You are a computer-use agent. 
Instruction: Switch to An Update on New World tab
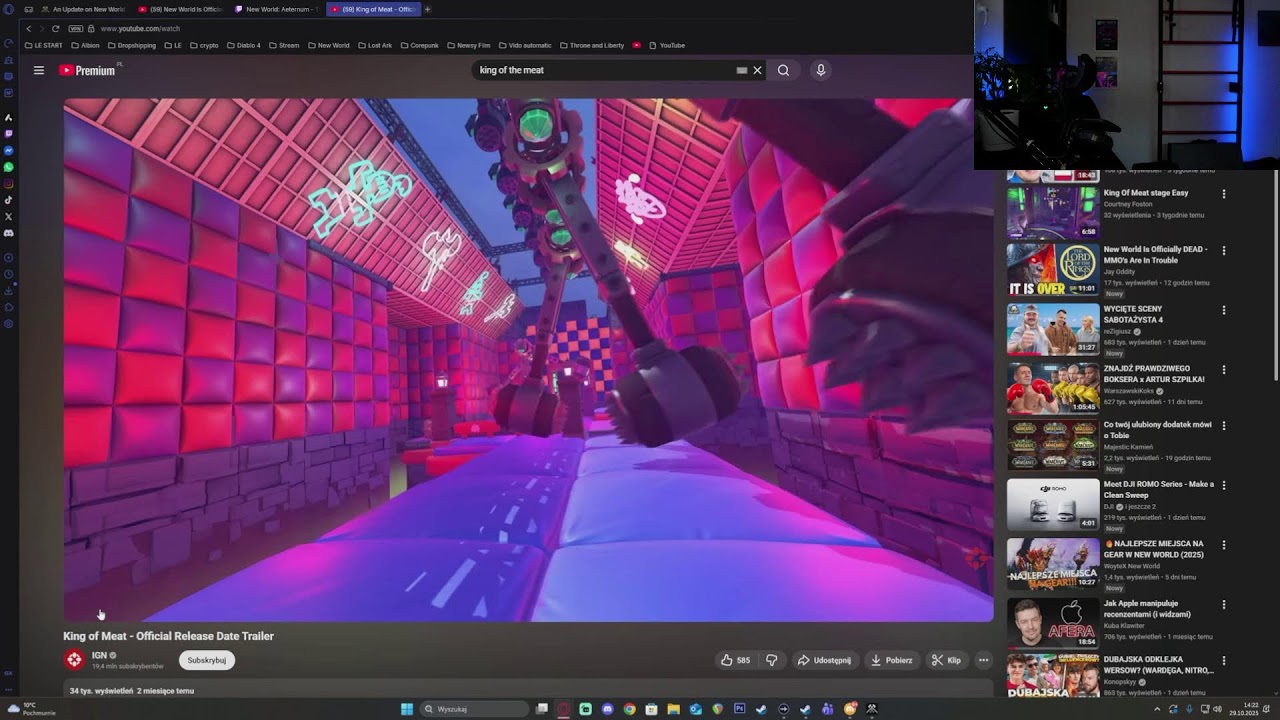click(x=82, y=9)
